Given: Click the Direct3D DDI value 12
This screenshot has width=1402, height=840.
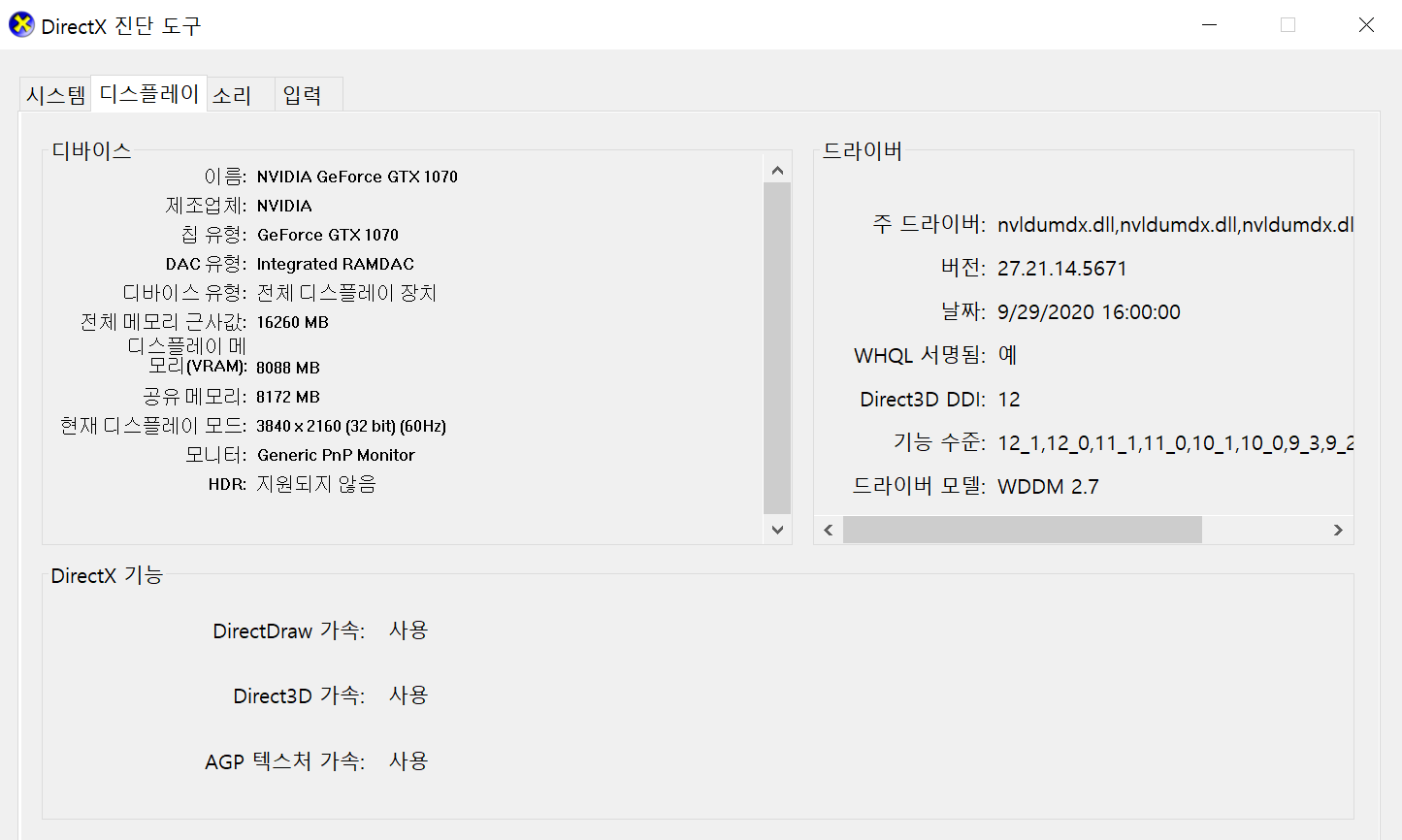Looking at the screenshot, I should coord(1009,400).
